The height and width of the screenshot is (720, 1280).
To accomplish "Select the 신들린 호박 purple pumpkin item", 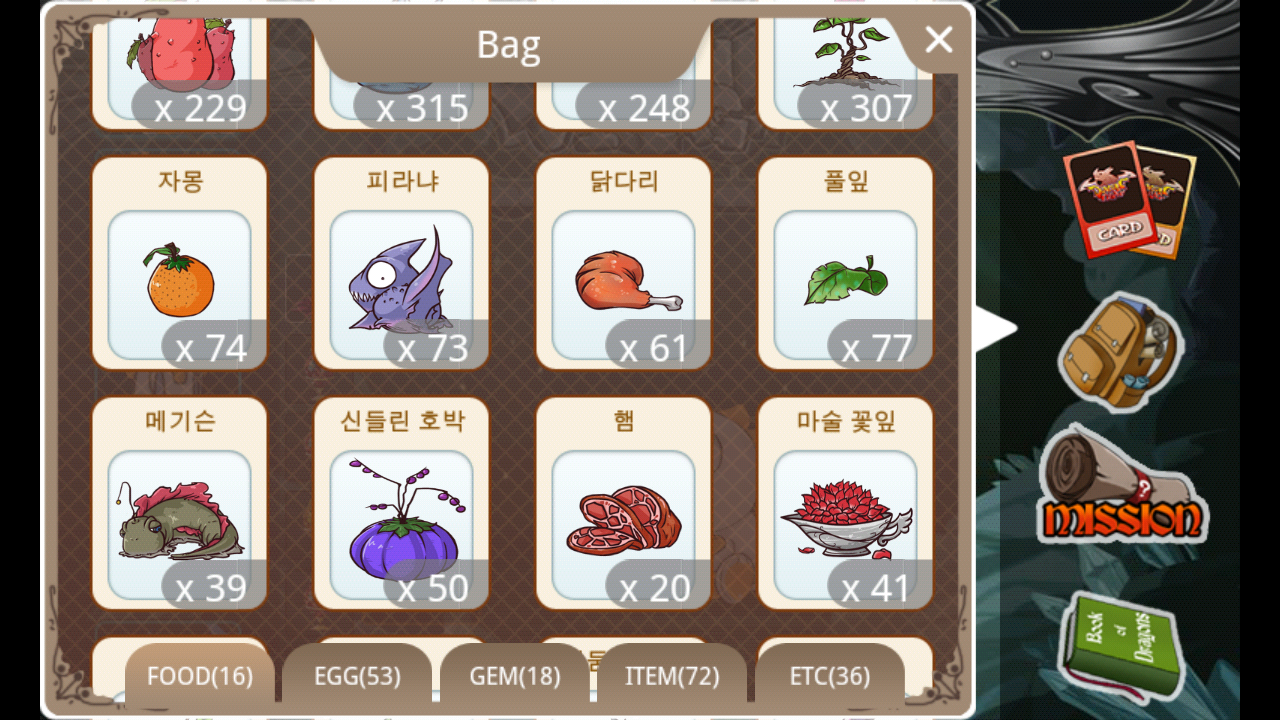I will click(402, 504).
